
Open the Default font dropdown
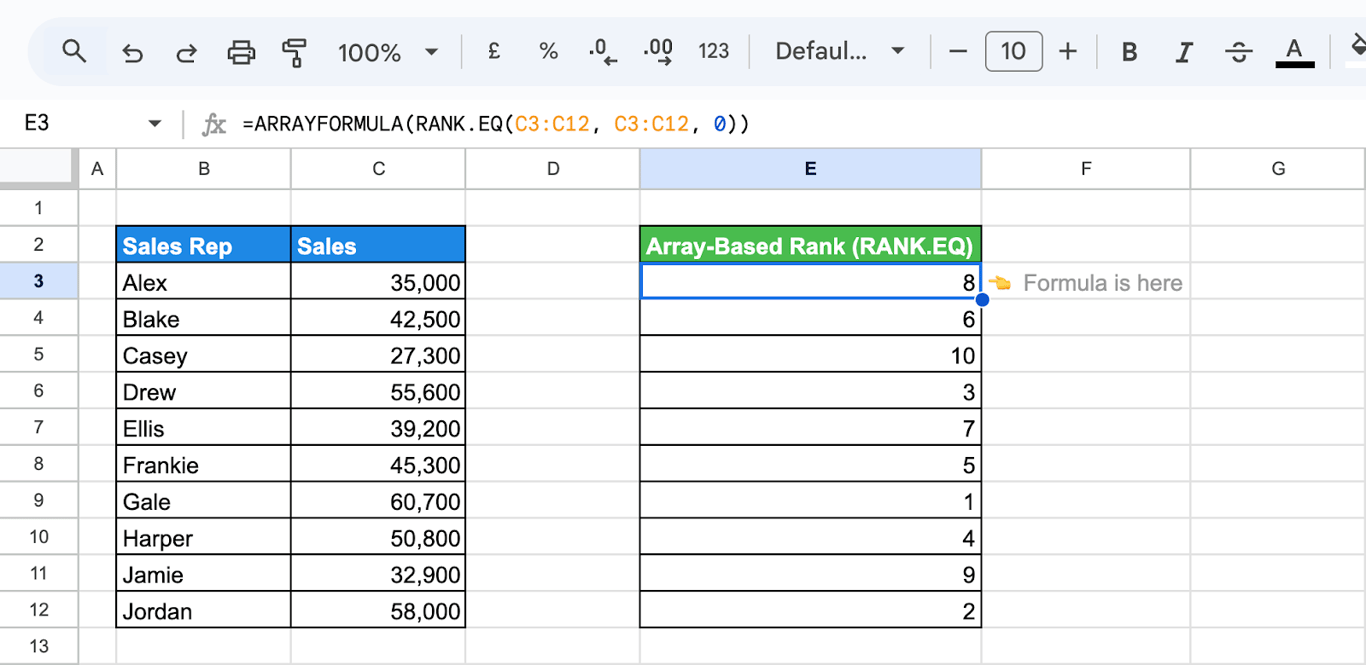pos(840,51)
